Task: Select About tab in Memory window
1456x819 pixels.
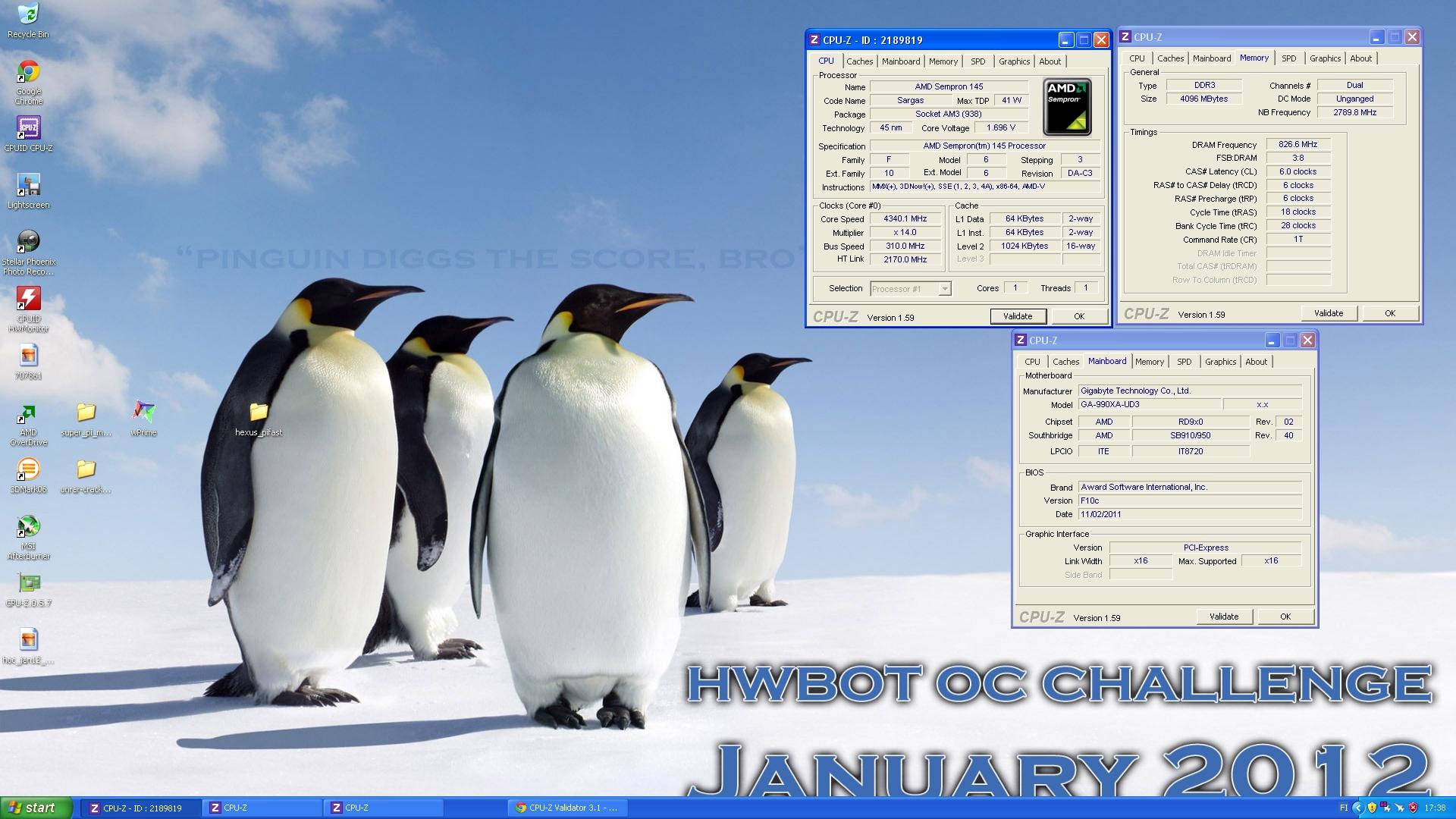Action: click(x=1361, y=58)
